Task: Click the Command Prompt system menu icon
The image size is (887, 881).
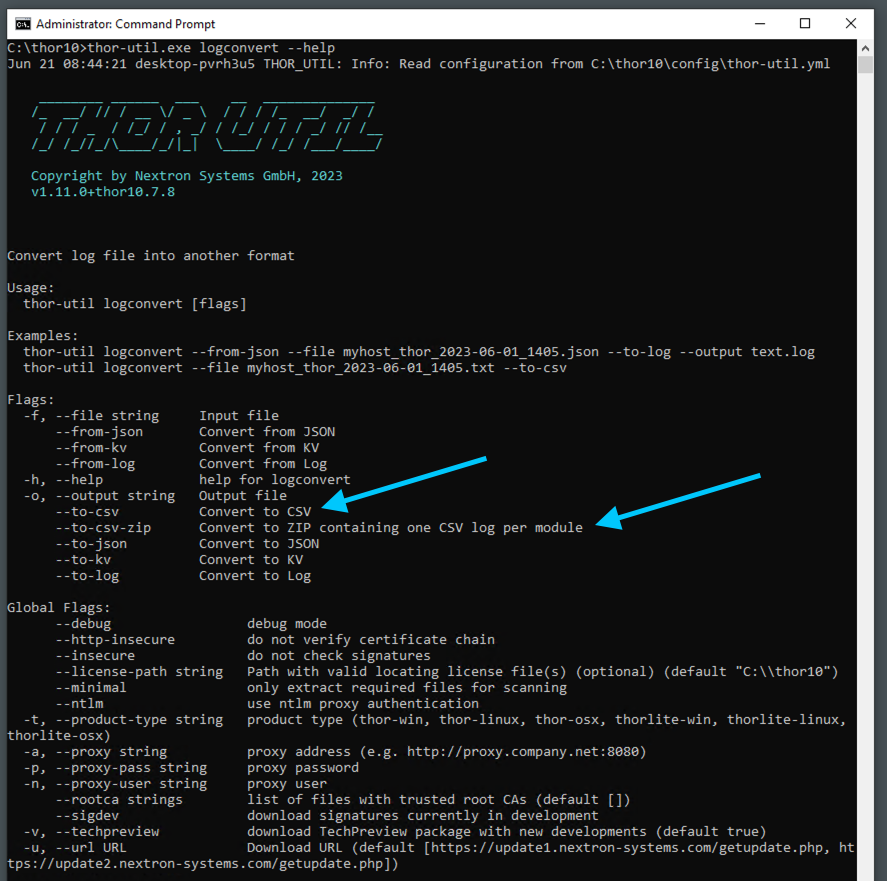Action: pyautogui.click(x=22, y=24)
